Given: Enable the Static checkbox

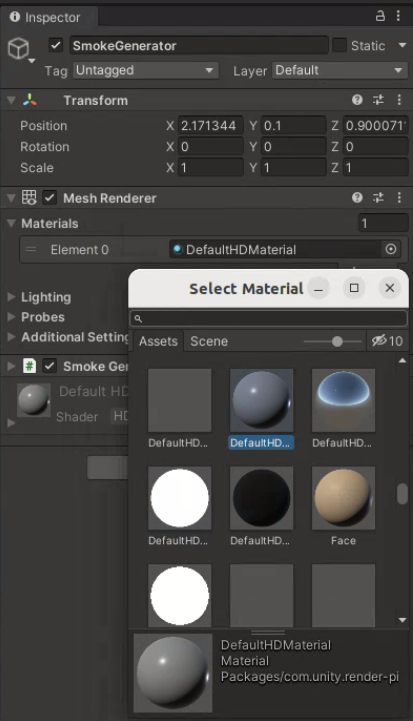Looking at the screenshot, I should (339, 46).
